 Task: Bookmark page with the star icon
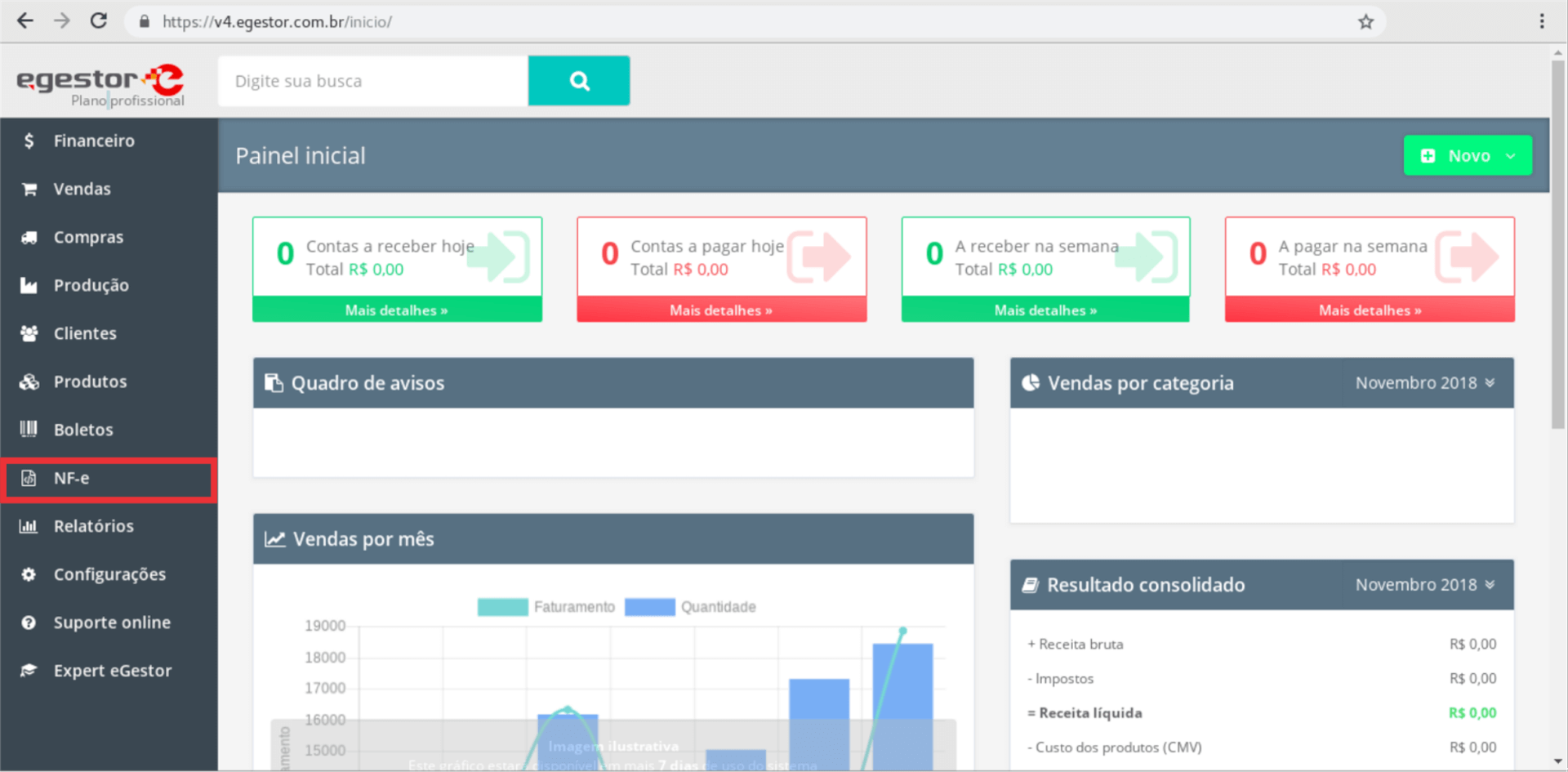click(x=1365, y=22)
